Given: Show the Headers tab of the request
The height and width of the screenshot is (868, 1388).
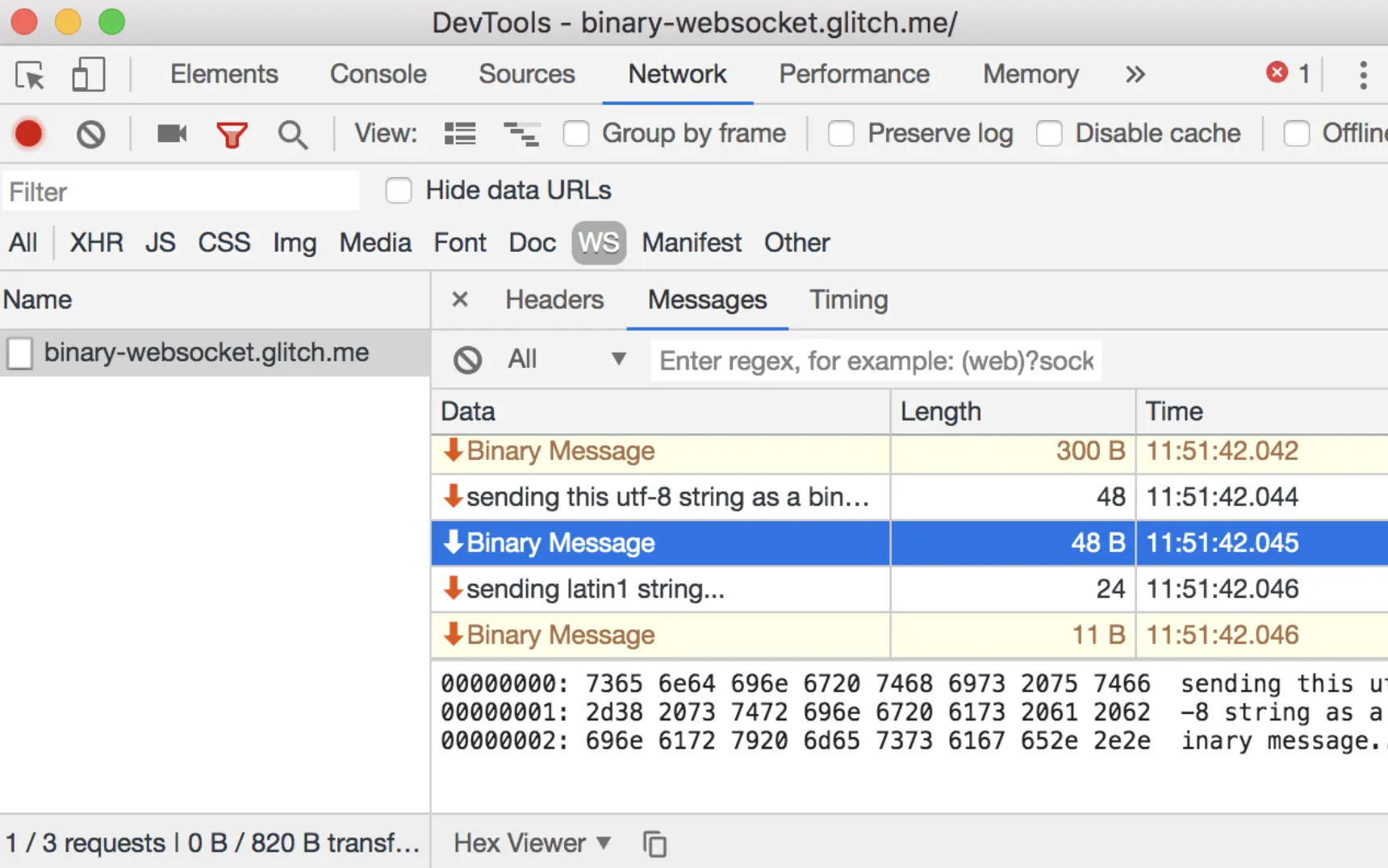Looking at the screenshot, I should [x=554, y=299].
